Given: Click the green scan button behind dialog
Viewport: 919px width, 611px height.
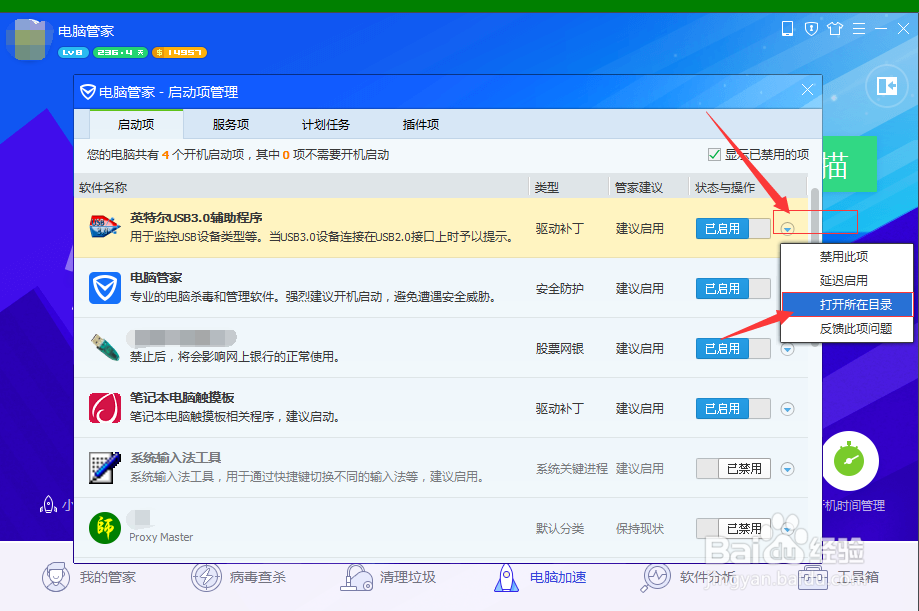Looking at the screenshot, I should click(x=850, y=164).
